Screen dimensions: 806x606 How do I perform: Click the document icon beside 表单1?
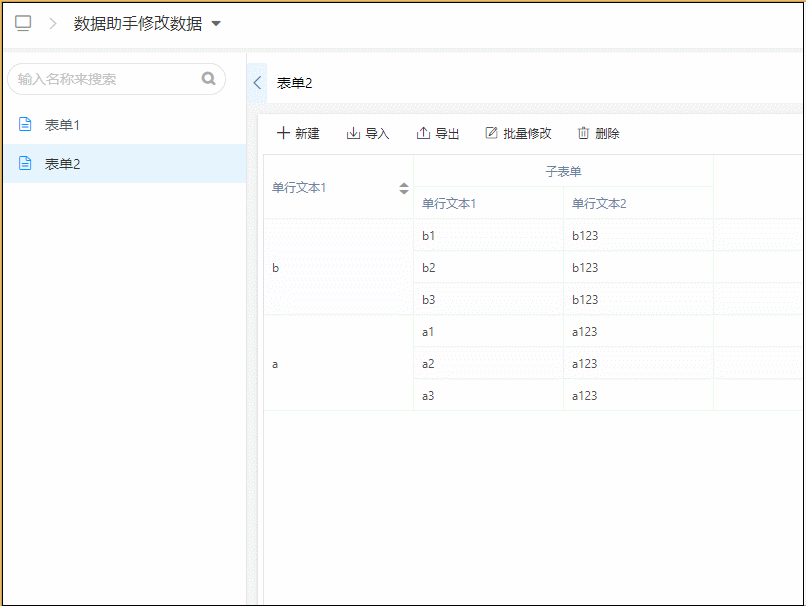pos(25,125)
